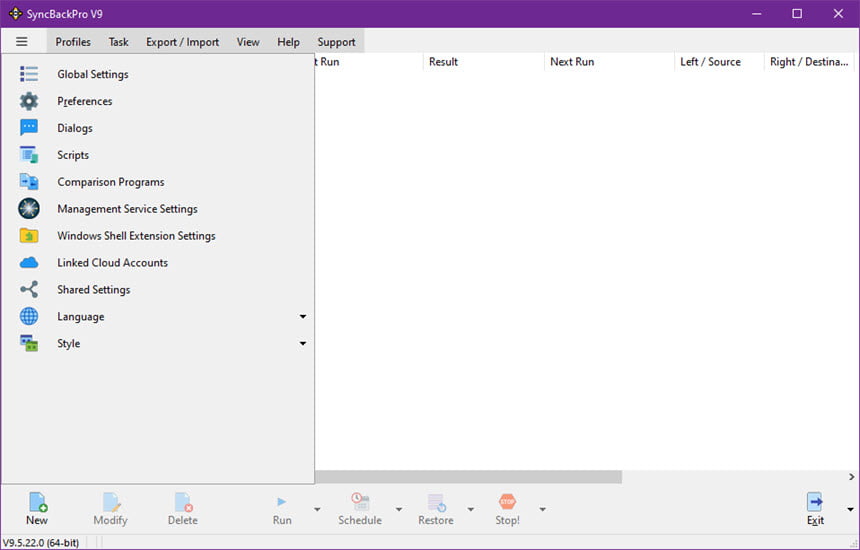860x550 pixels.
Task: Minimize the SyncBackPro window
Action: pyautogui.click(x=757, y=14)
